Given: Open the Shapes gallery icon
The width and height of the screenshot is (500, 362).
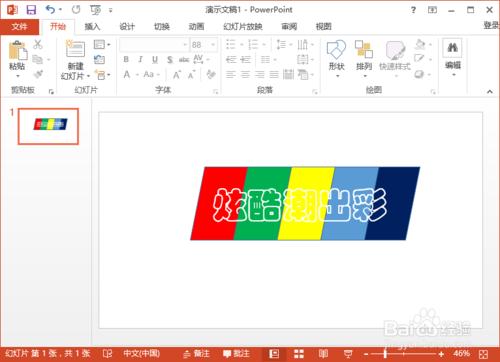Looking at the screenshot, I should click(x=336, y=50).
